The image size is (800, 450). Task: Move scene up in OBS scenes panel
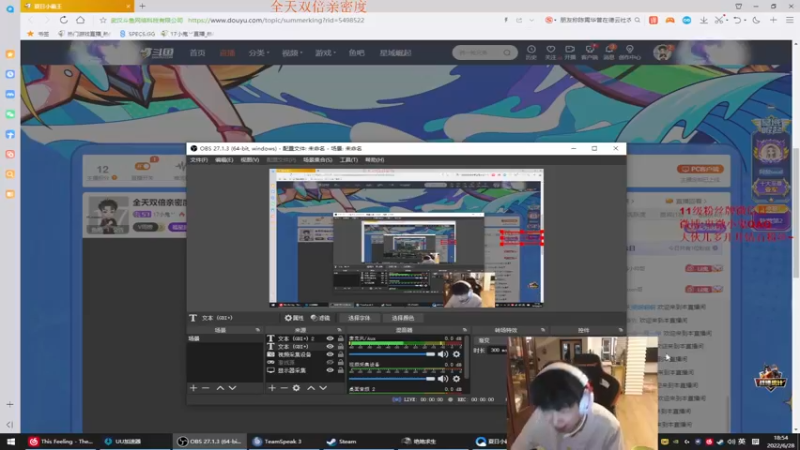(x=220, y=388)
